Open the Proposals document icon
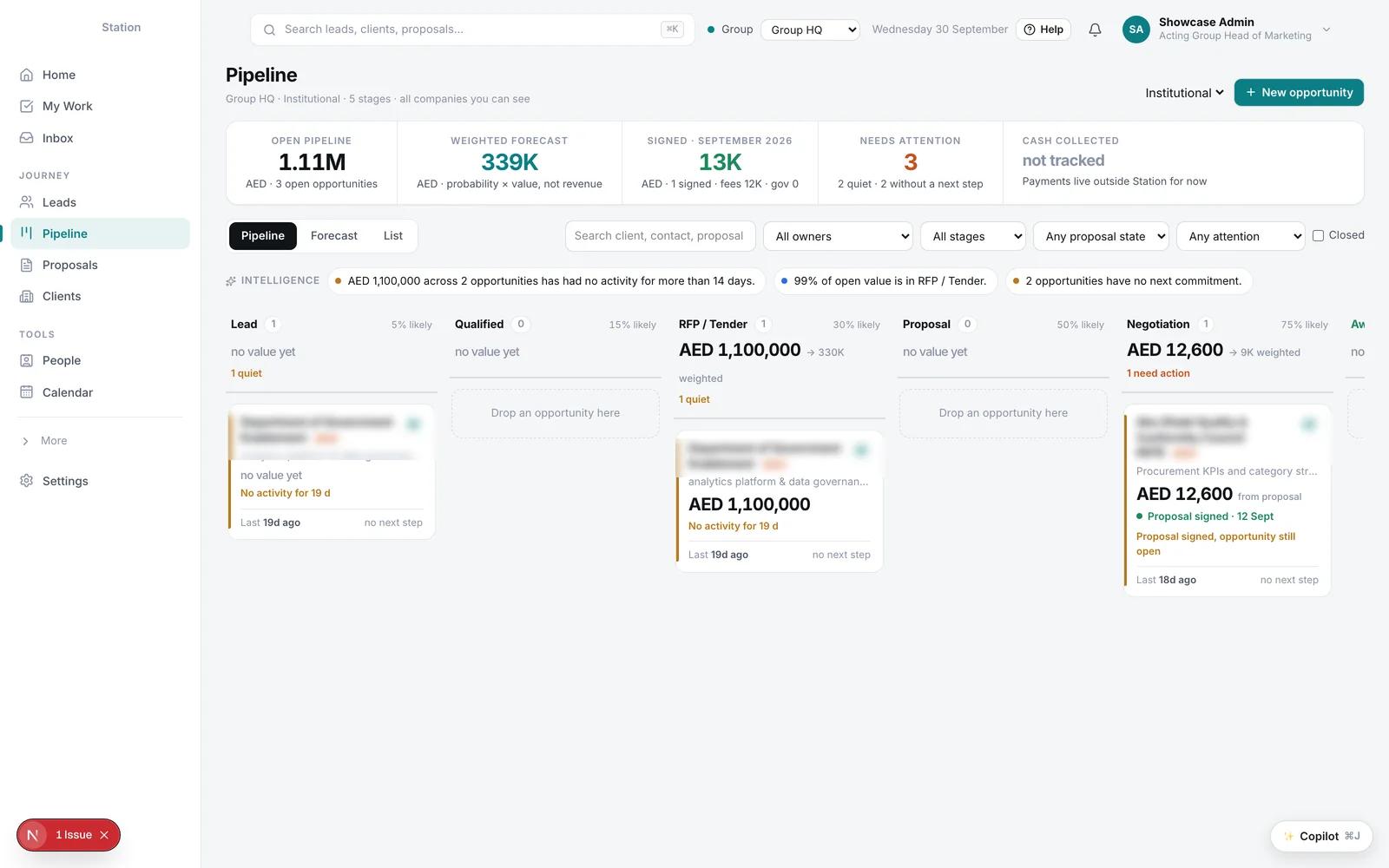Image resolution: width=1389 pixels, height=868 pixels. (27, 265)
